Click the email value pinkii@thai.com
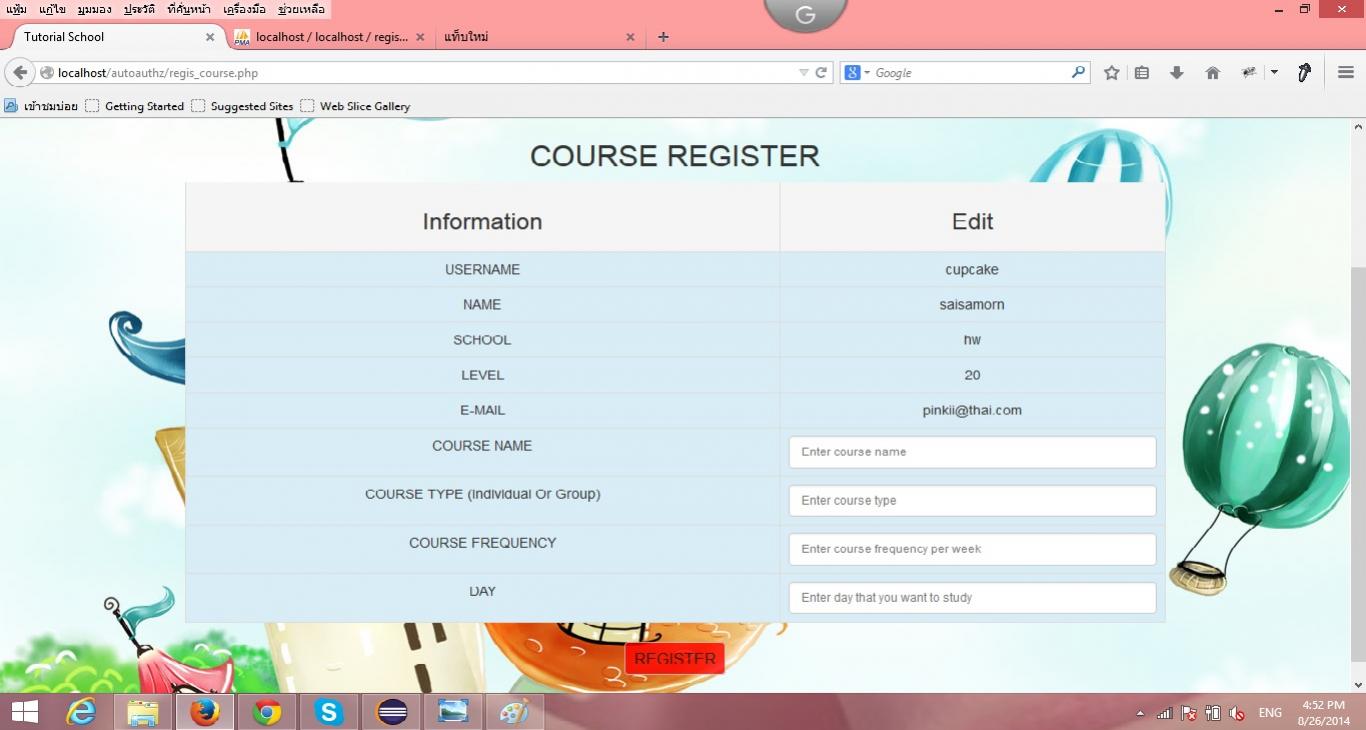Image resolution: width=1366 pixels, height=730 pixels. tap(972, 410)
